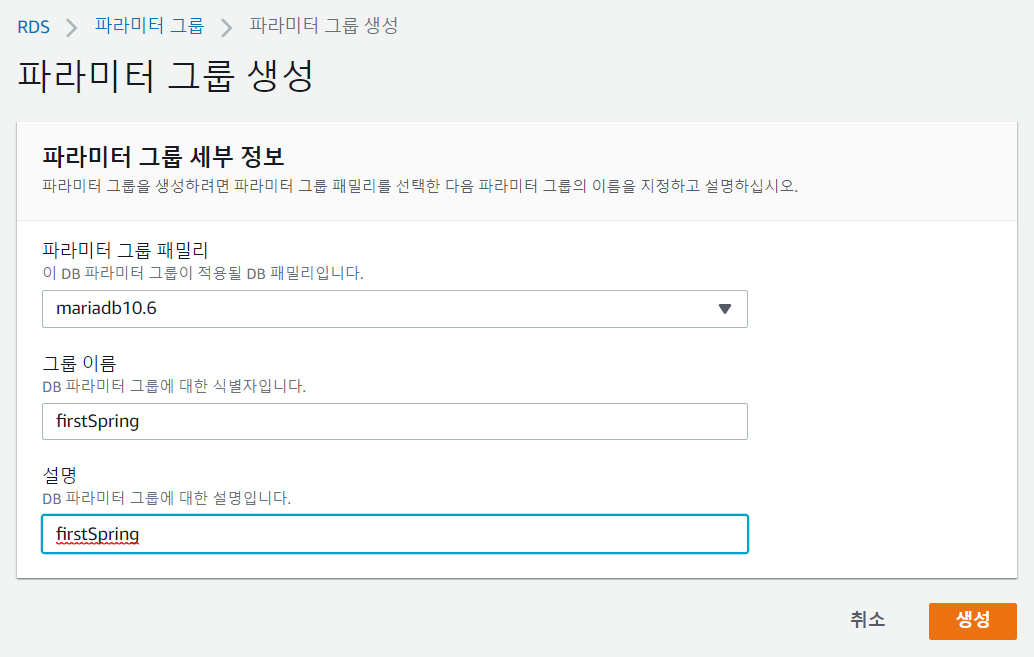
Task: Open the 파라미터 그룹 패밀리 dropdown arrow
Action: 725,309
